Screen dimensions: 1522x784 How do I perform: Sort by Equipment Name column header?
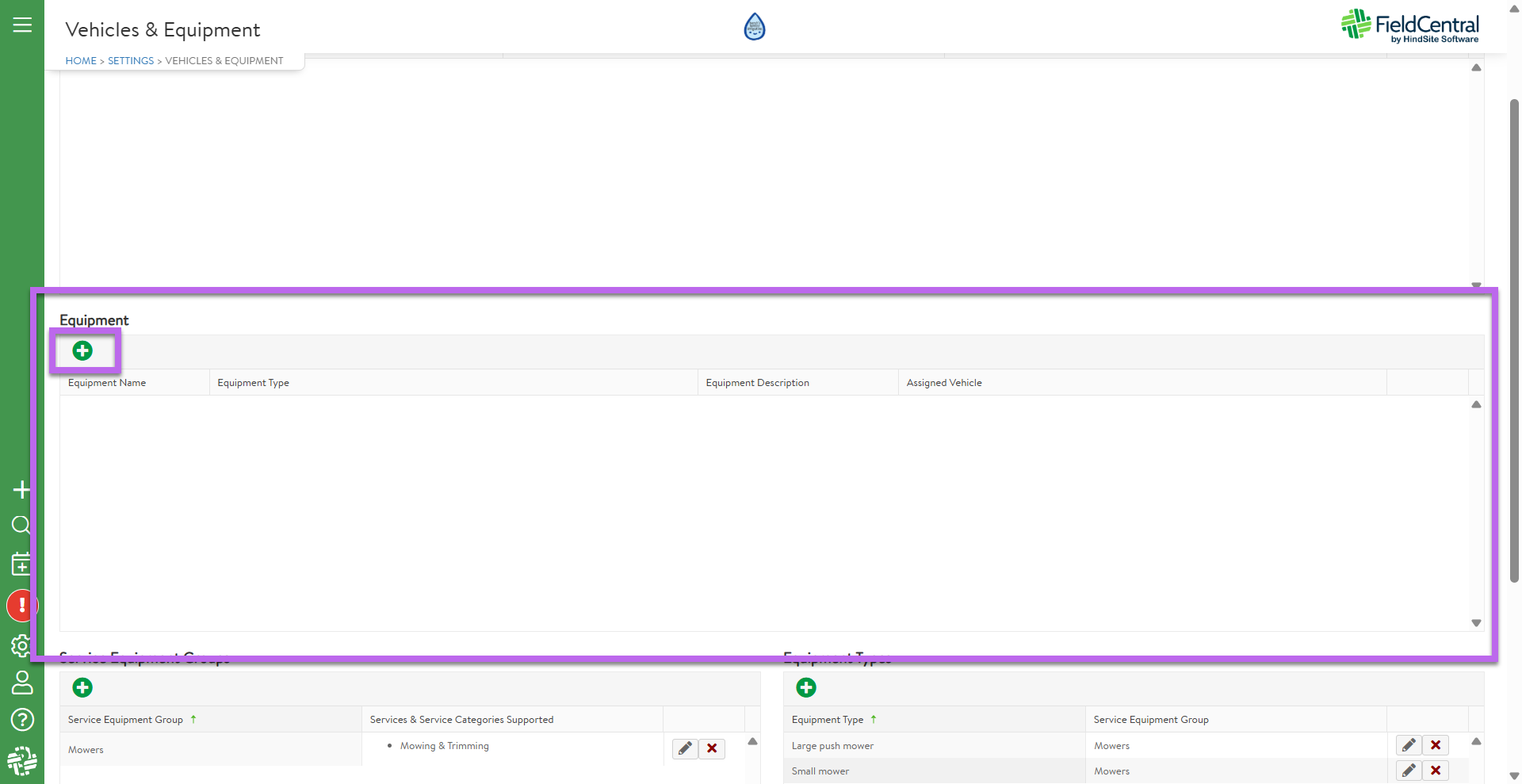point(107,383)
